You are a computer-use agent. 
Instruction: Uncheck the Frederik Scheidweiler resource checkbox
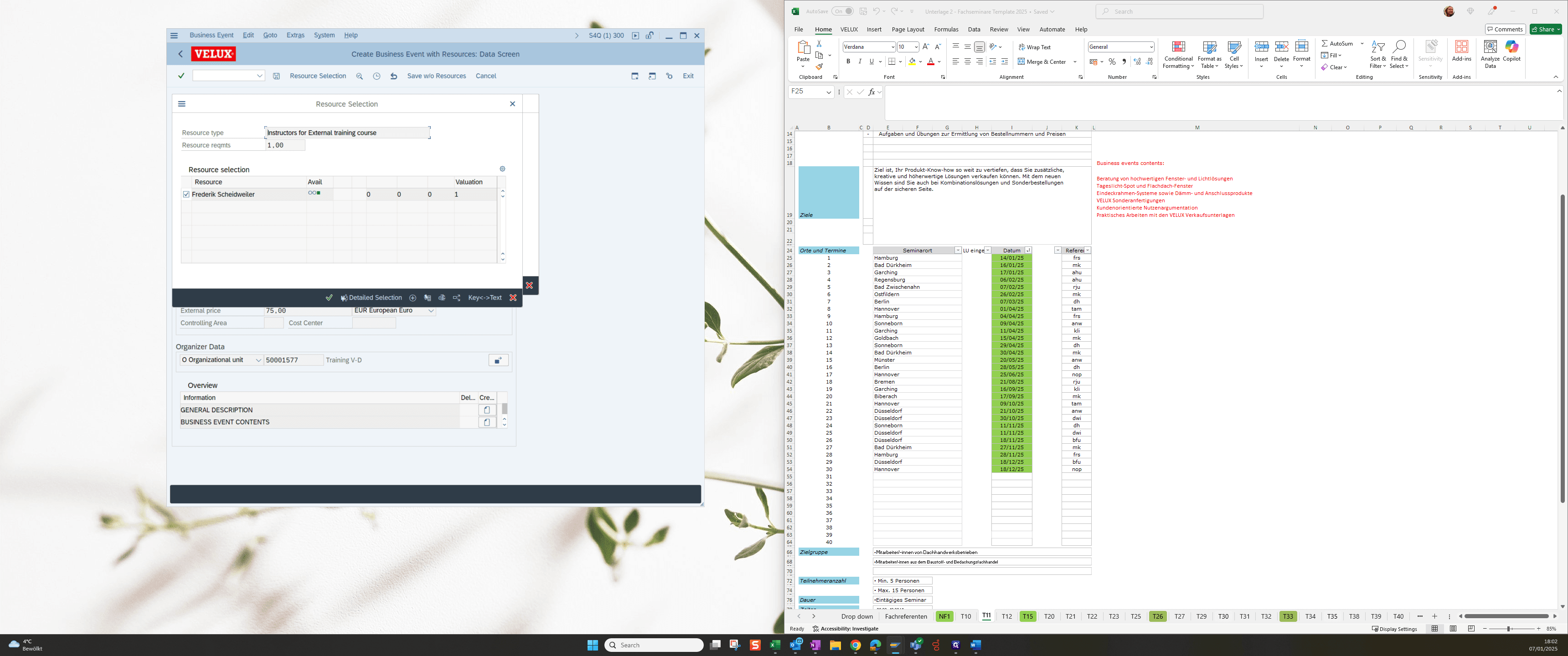pos(186,195)
